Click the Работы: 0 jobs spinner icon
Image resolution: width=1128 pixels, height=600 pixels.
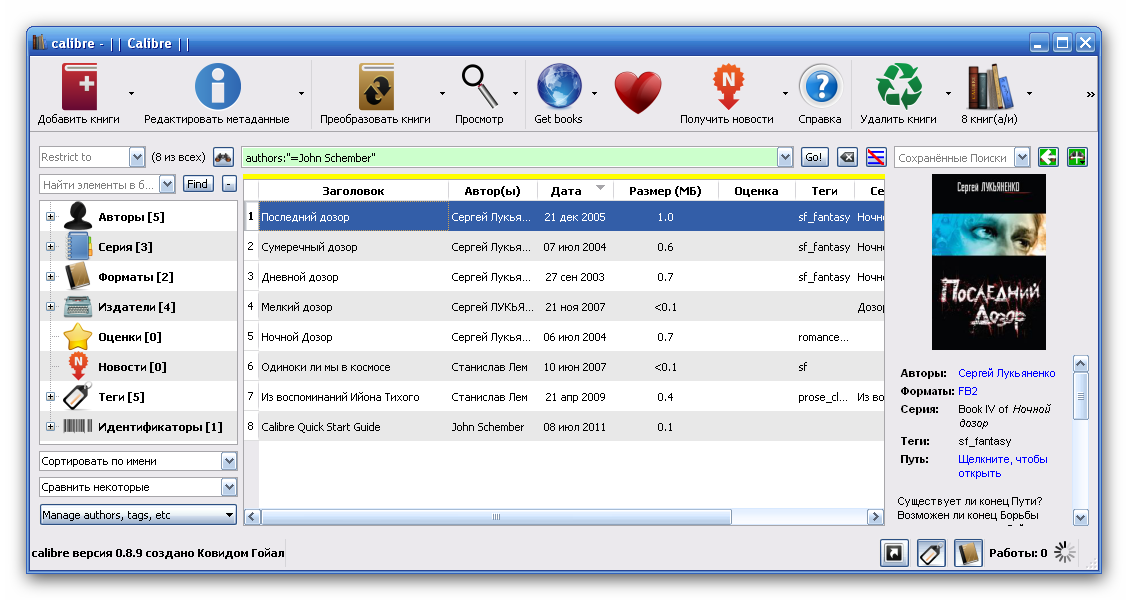point(1065,553)
